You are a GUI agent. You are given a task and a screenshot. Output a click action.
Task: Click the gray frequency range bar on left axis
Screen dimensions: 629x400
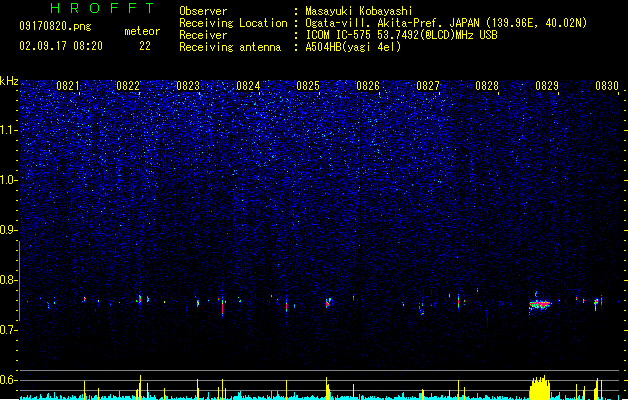(x=19, y=280)
